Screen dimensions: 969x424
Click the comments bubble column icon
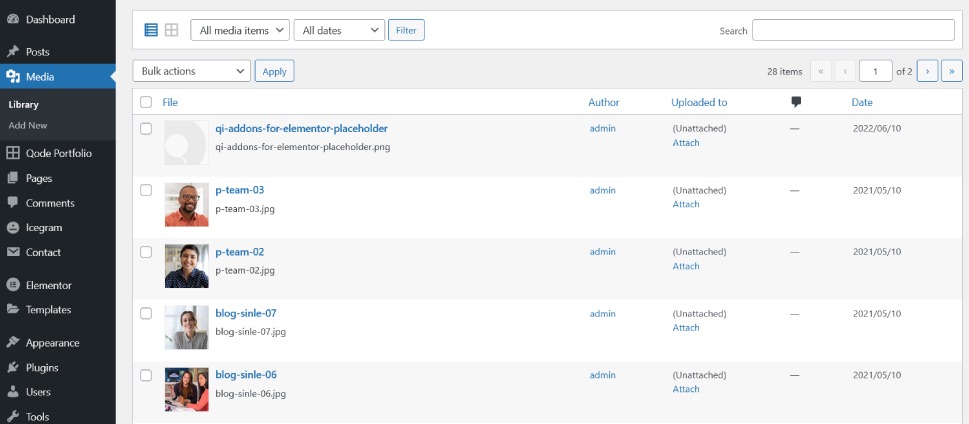(x=796, y=102)
